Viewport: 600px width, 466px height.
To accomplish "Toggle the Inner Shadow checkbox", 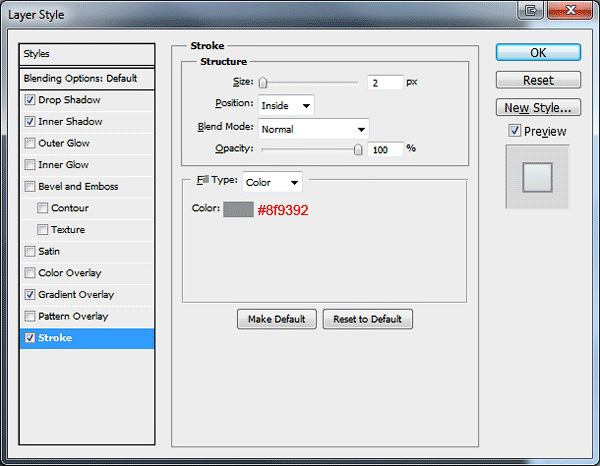I will point(30,122).
